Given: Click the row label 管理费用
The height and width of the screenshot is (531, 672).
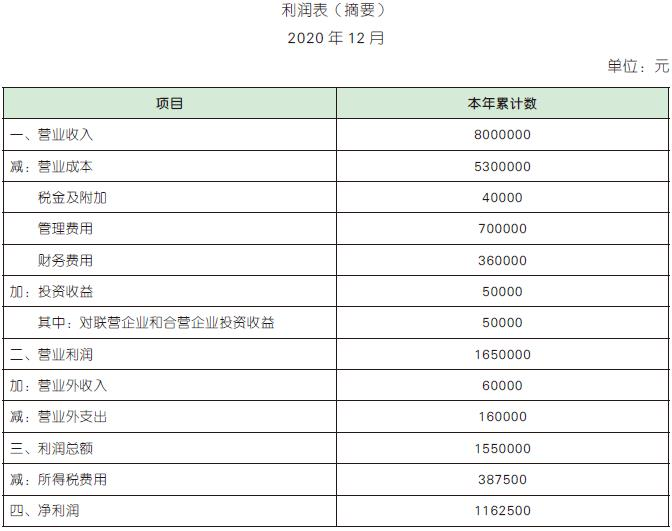Looking at the screenshot, I should 65,228.
